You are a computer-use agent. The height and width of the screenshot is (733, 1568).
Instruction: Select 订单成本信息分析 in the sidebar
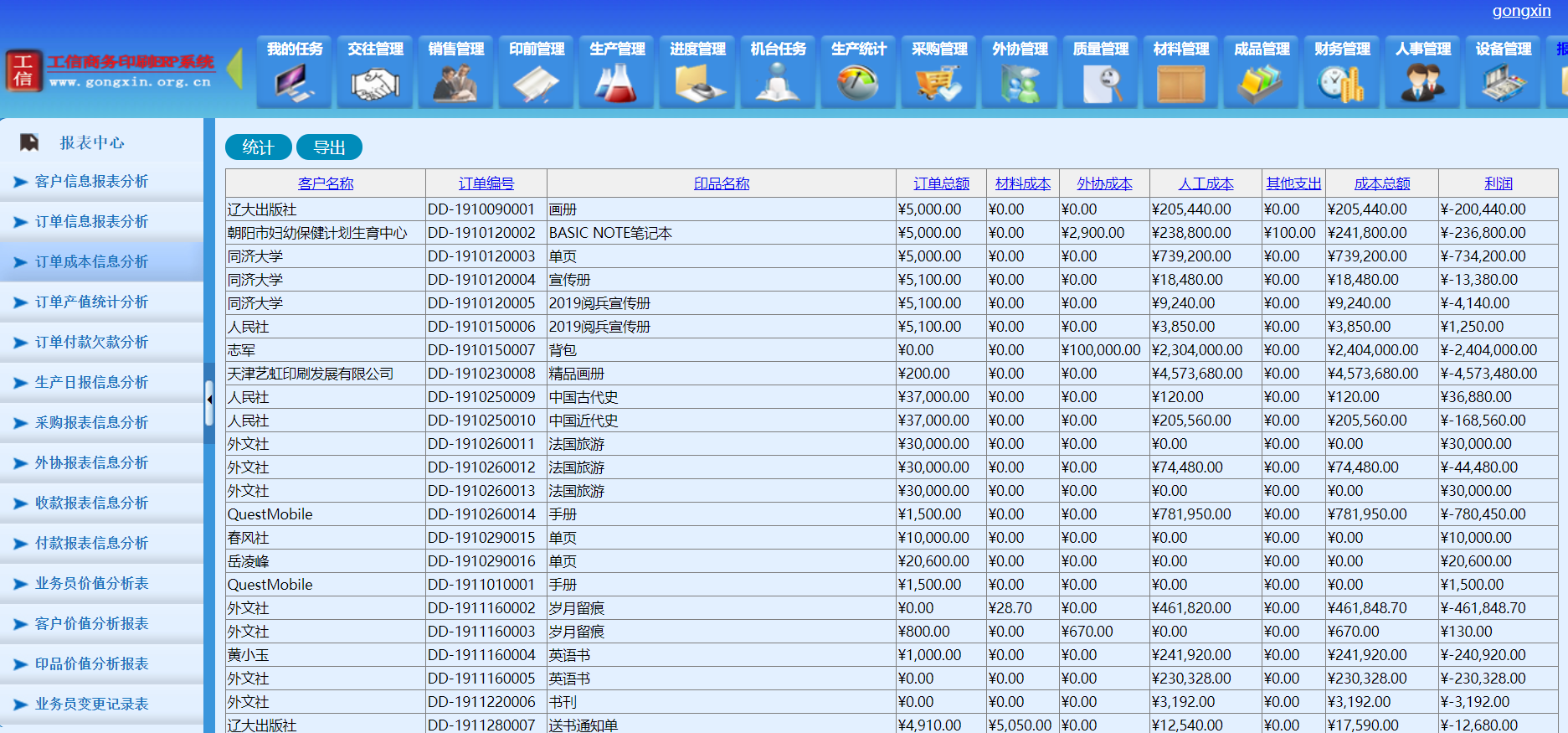point(91,262)
